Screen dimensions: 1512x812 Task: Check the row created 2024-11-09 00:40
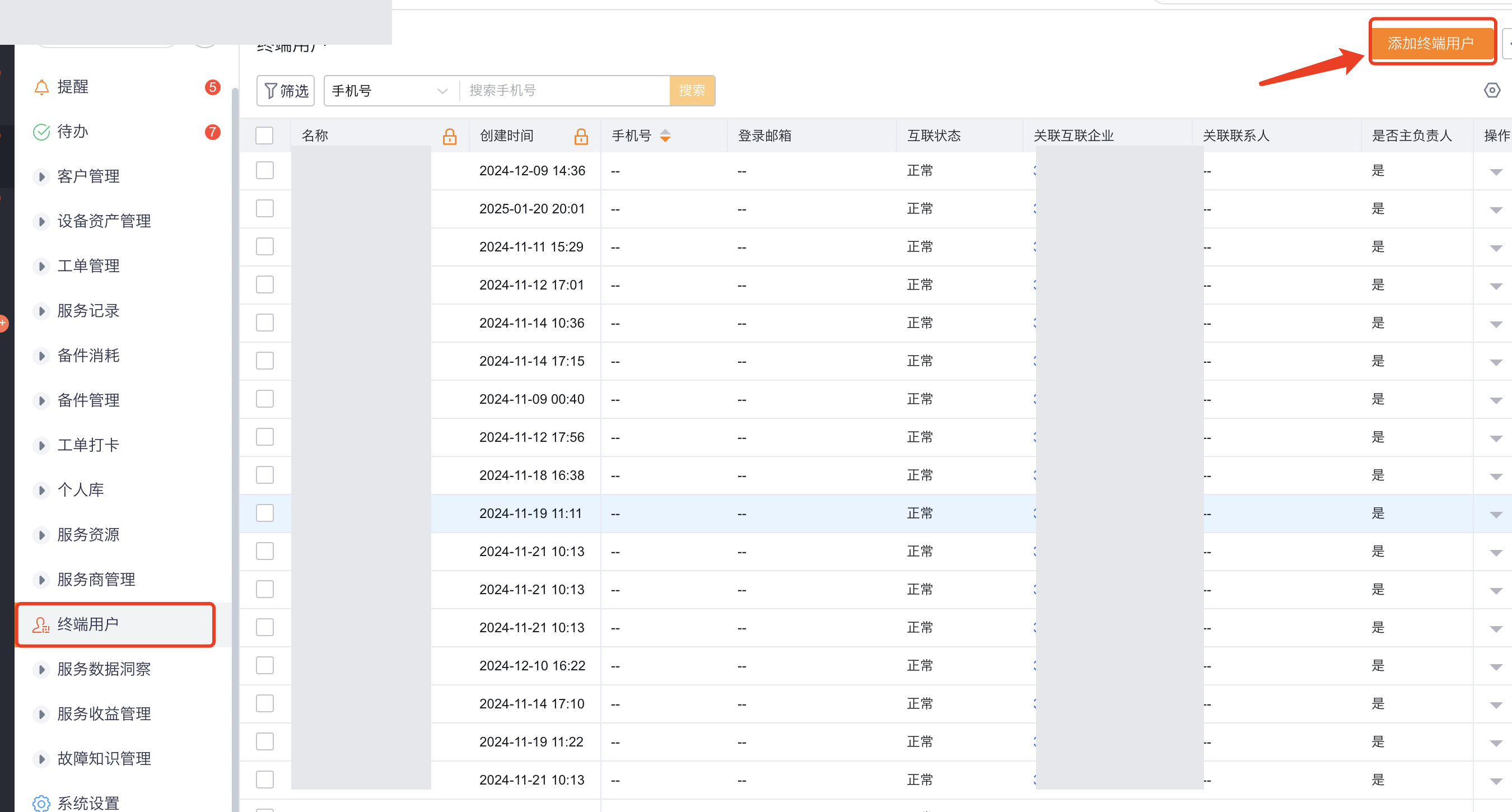tap(265, 399)
